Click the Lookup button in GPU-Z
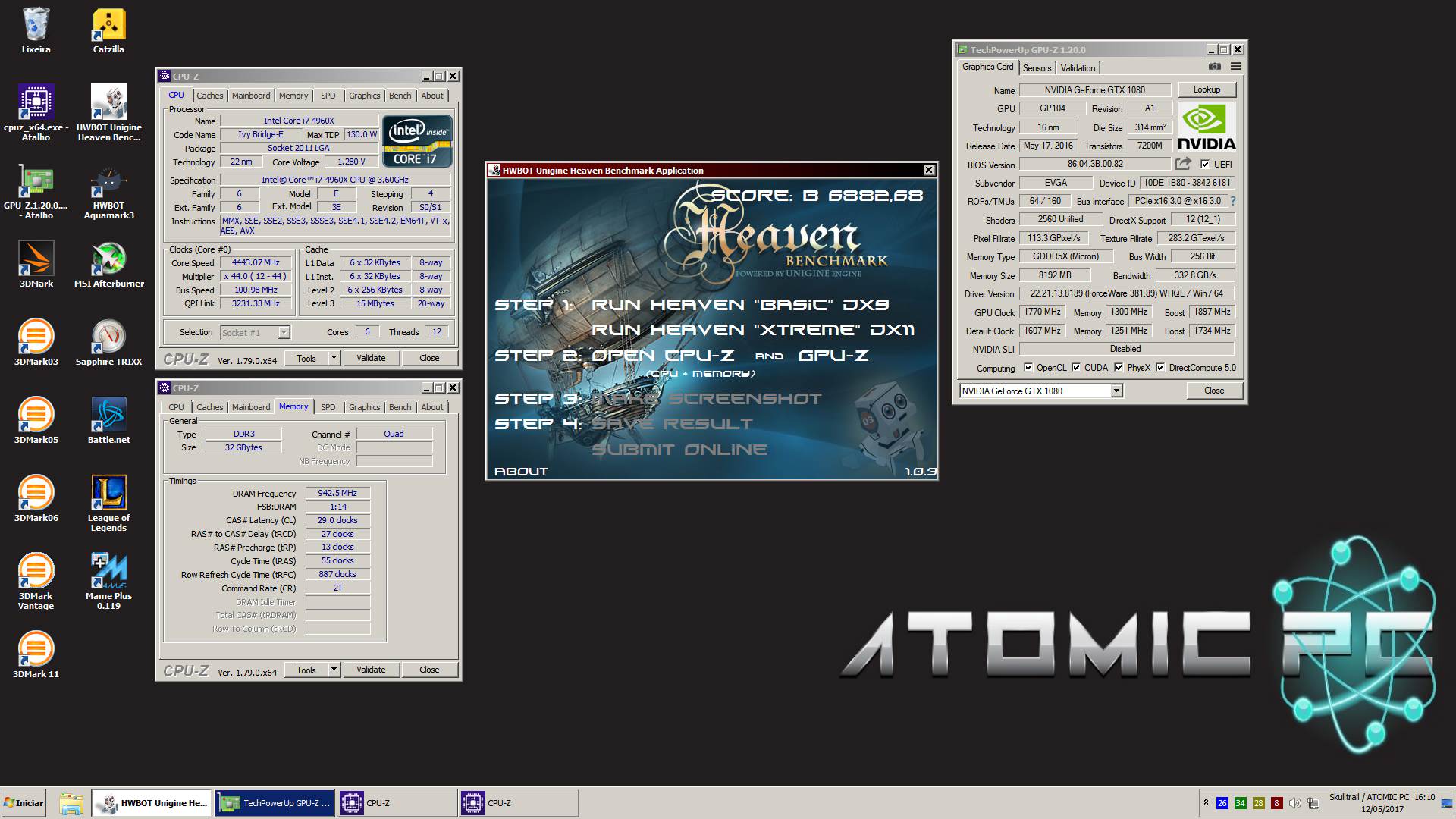The width and height of the screenshot is (1456, 819). 1207,89
